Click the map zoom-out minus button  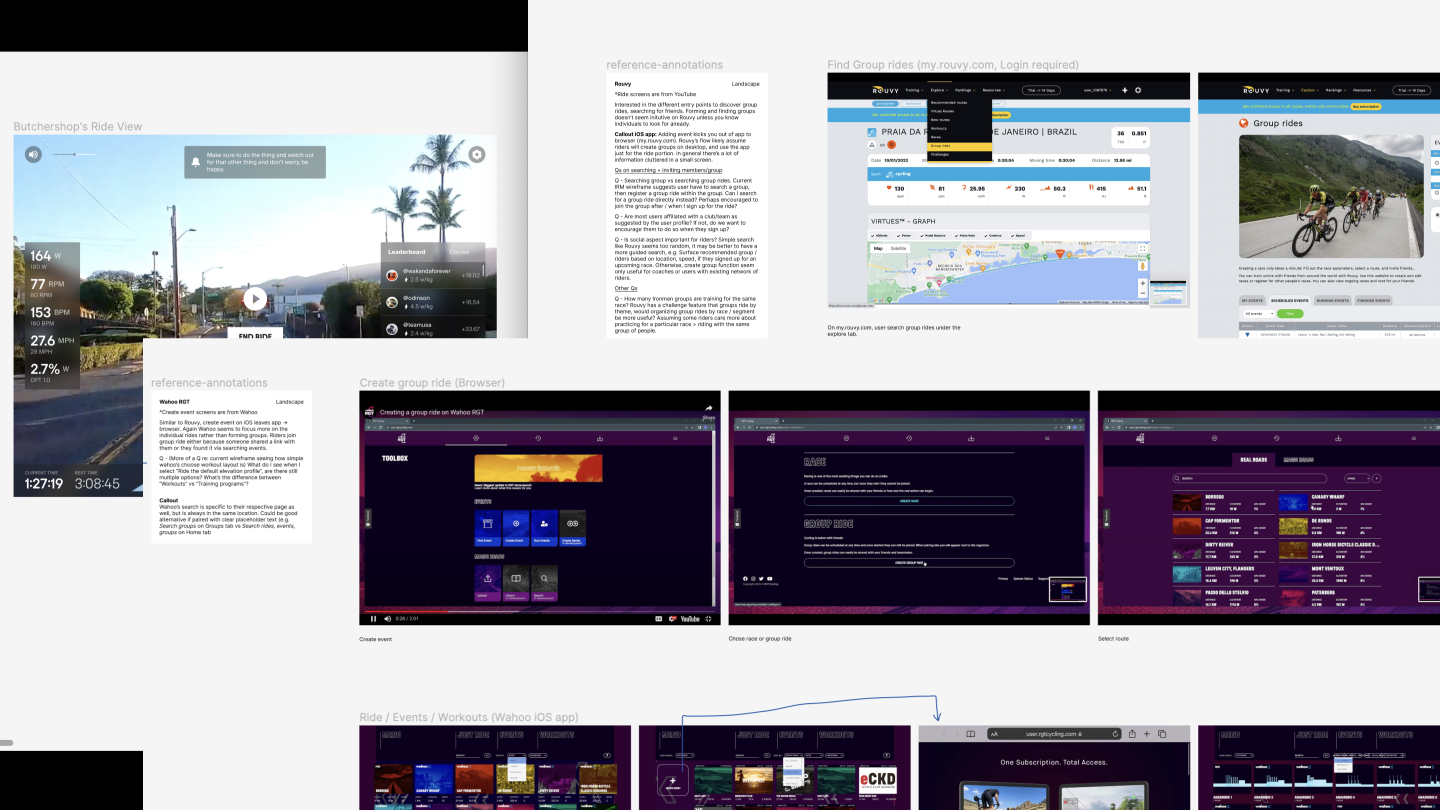pos(1142,293)
